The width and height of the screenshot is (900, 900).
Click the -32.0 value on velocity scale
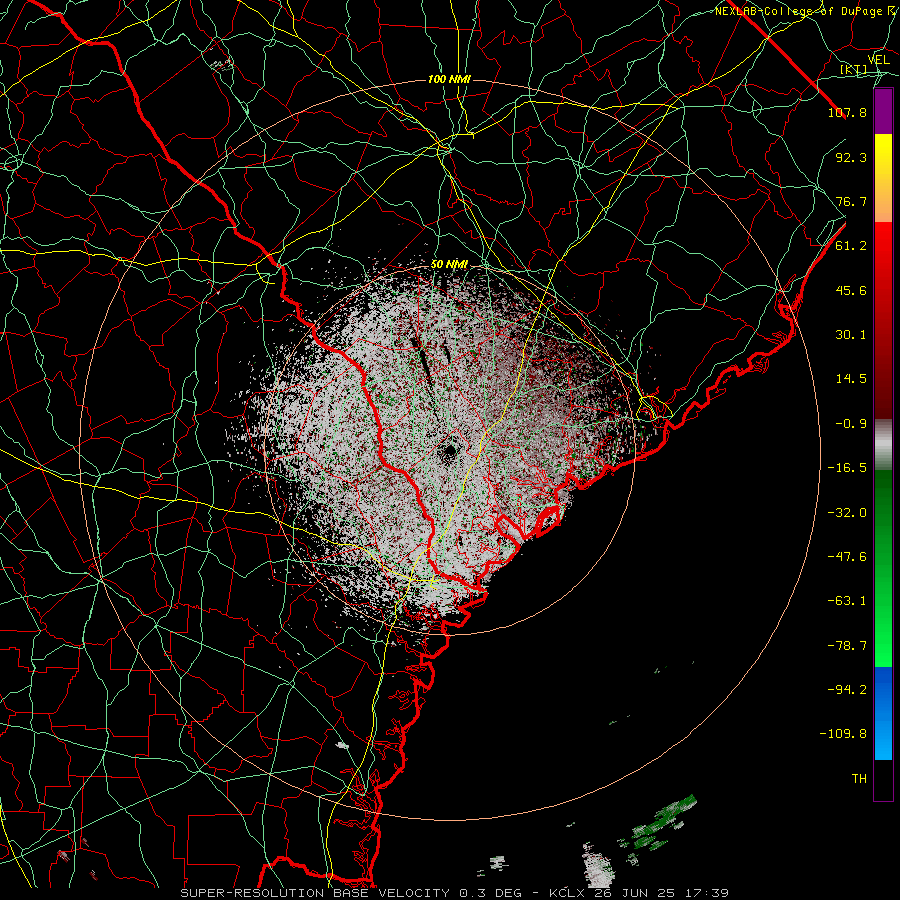(847, 513)
